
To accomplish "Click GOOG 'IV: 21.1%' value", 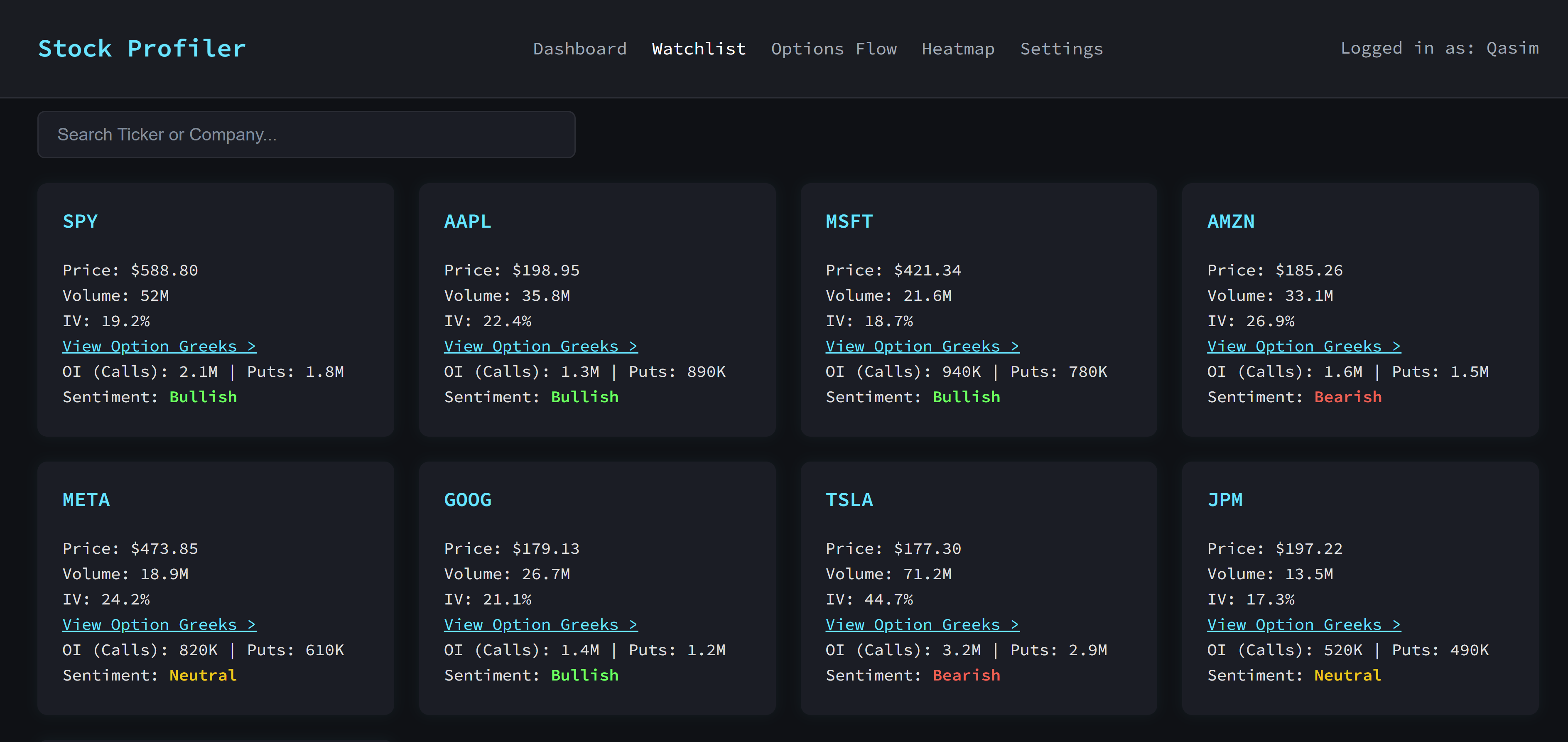I will [x=488, y=599].
